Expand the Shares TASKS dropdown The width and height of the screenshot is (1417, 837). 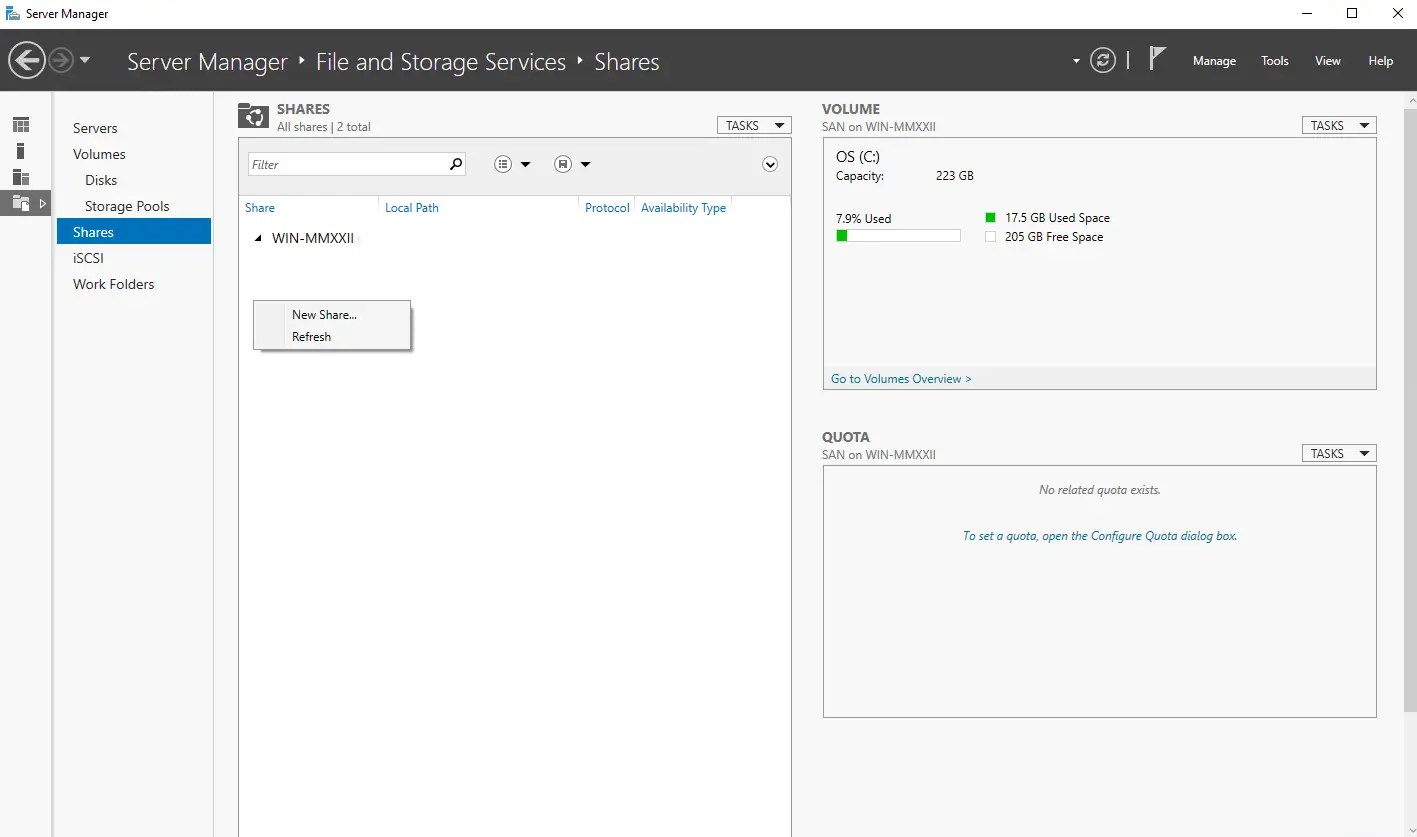754,126
